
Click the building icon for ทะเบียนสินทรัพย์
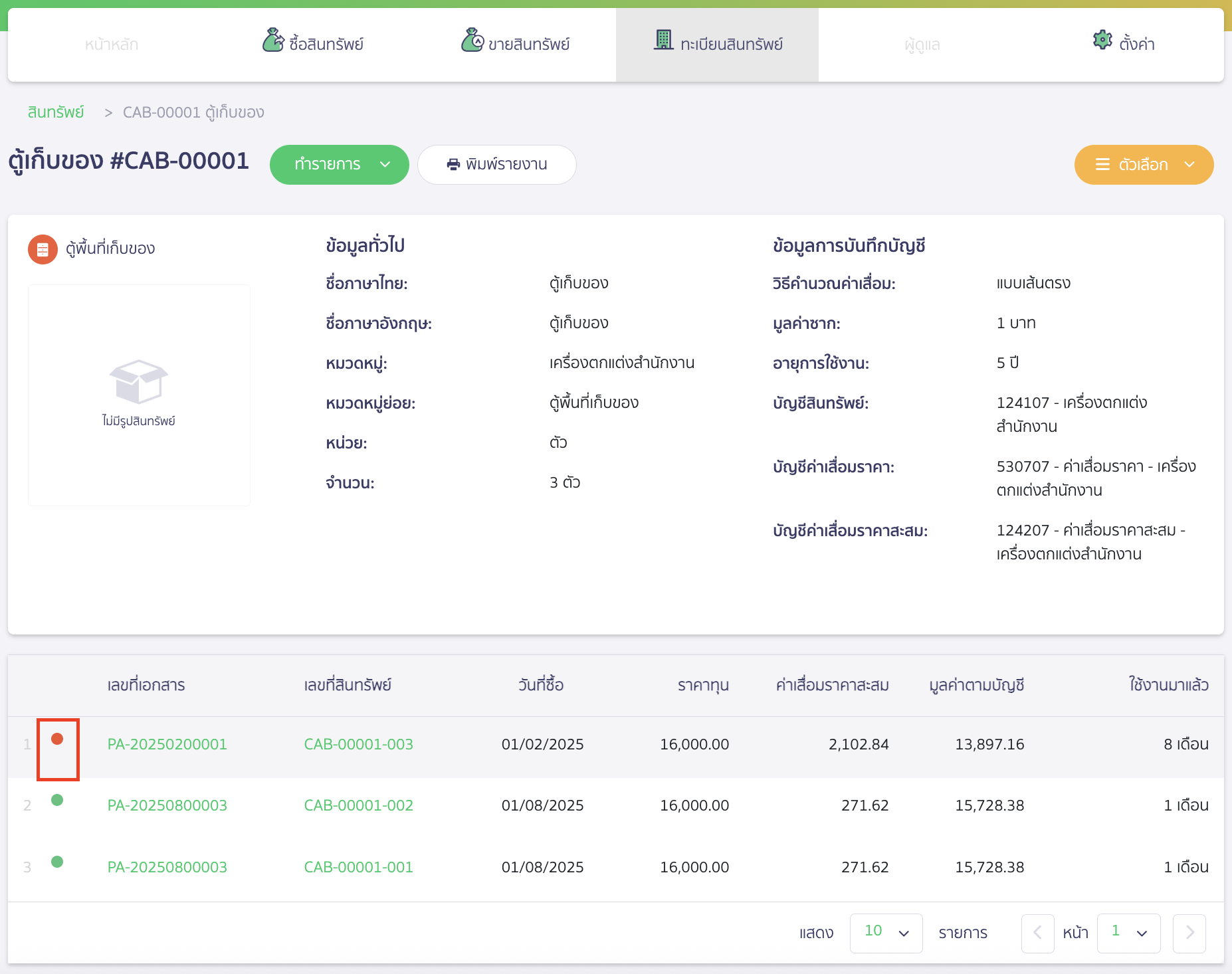[x=663, y=41]
